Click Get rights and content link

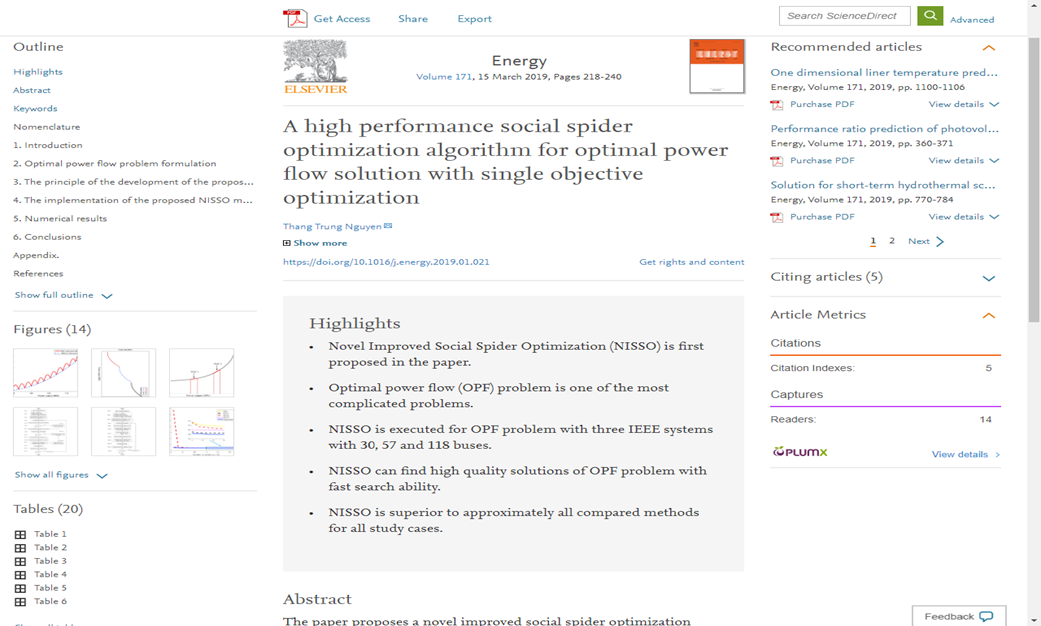click(691, 262)
